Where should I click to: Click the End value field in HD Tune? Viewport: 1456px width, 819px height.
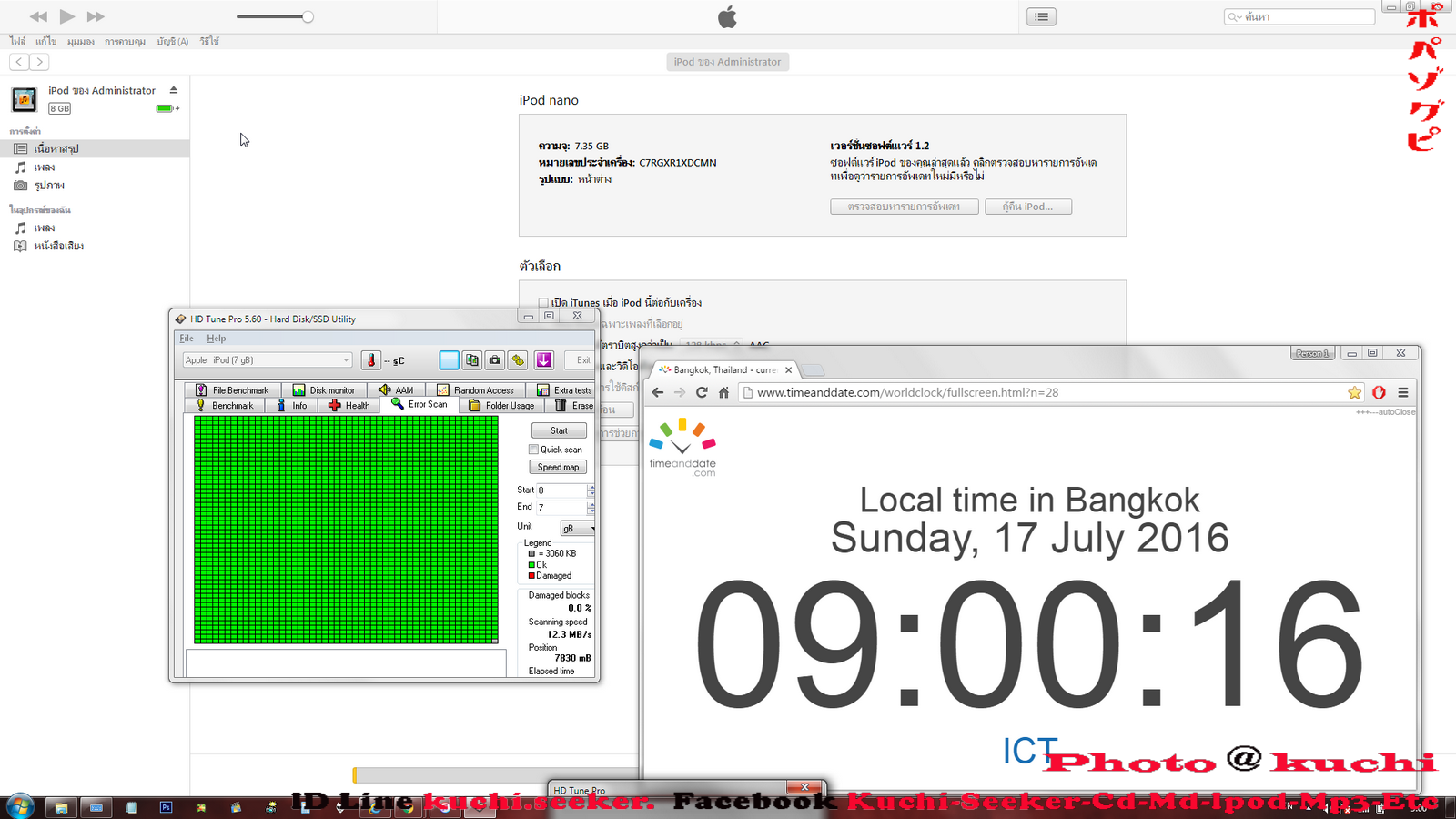[561, 508]
